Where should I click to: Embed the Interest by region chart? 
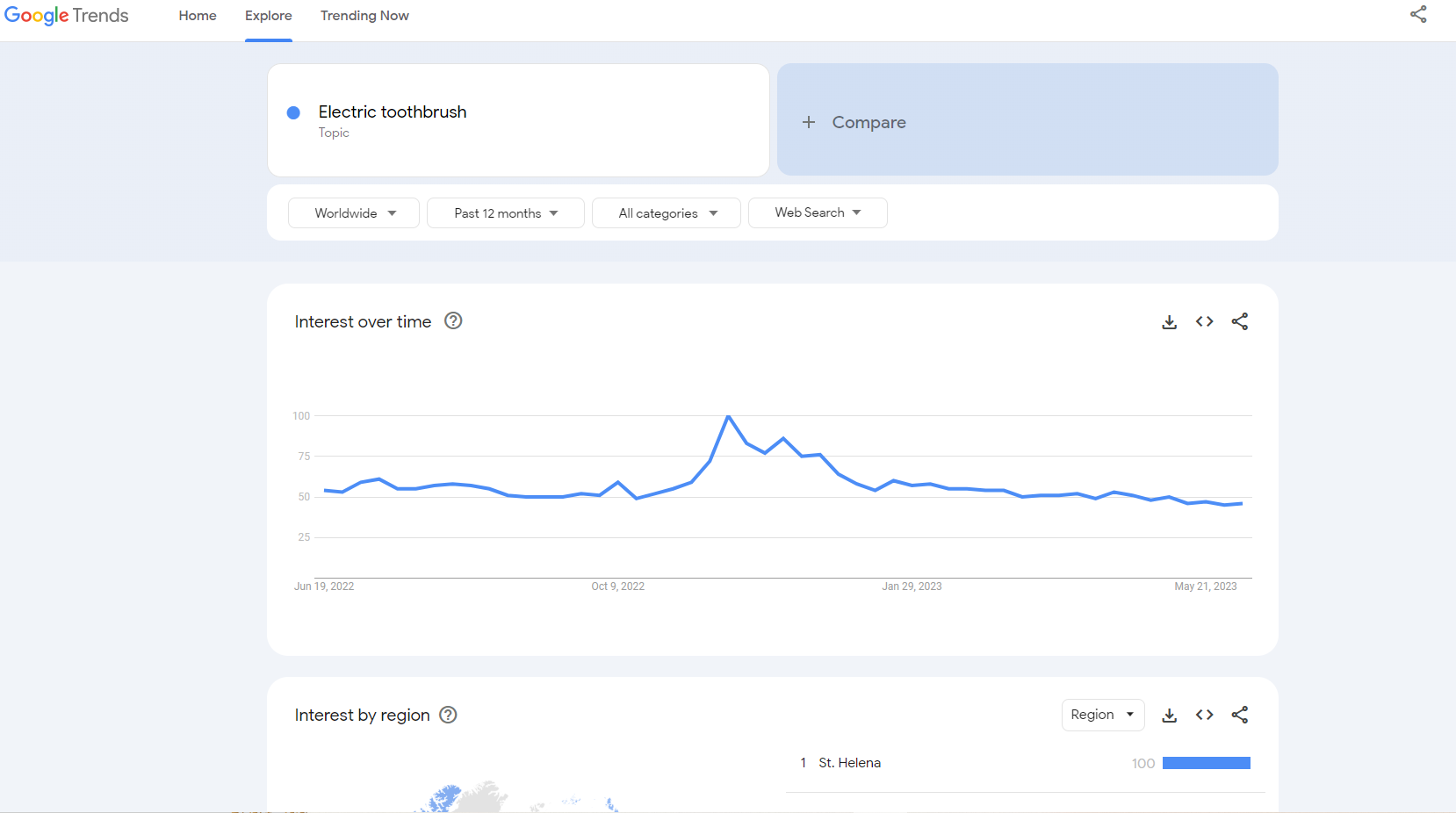(x=1204, y=715)
